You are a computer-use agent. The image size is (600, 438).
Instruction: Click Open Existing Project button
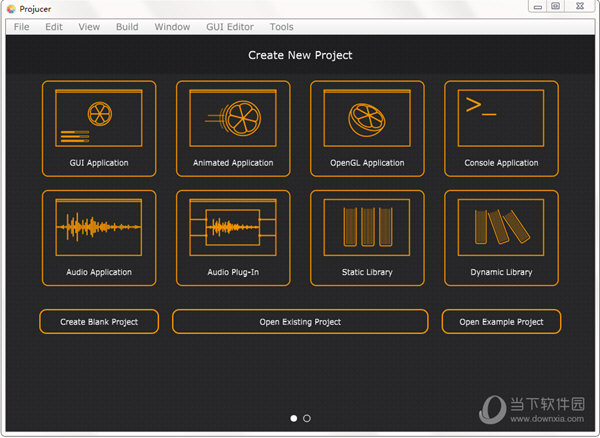pyautogui.click(x=300, y=322)
